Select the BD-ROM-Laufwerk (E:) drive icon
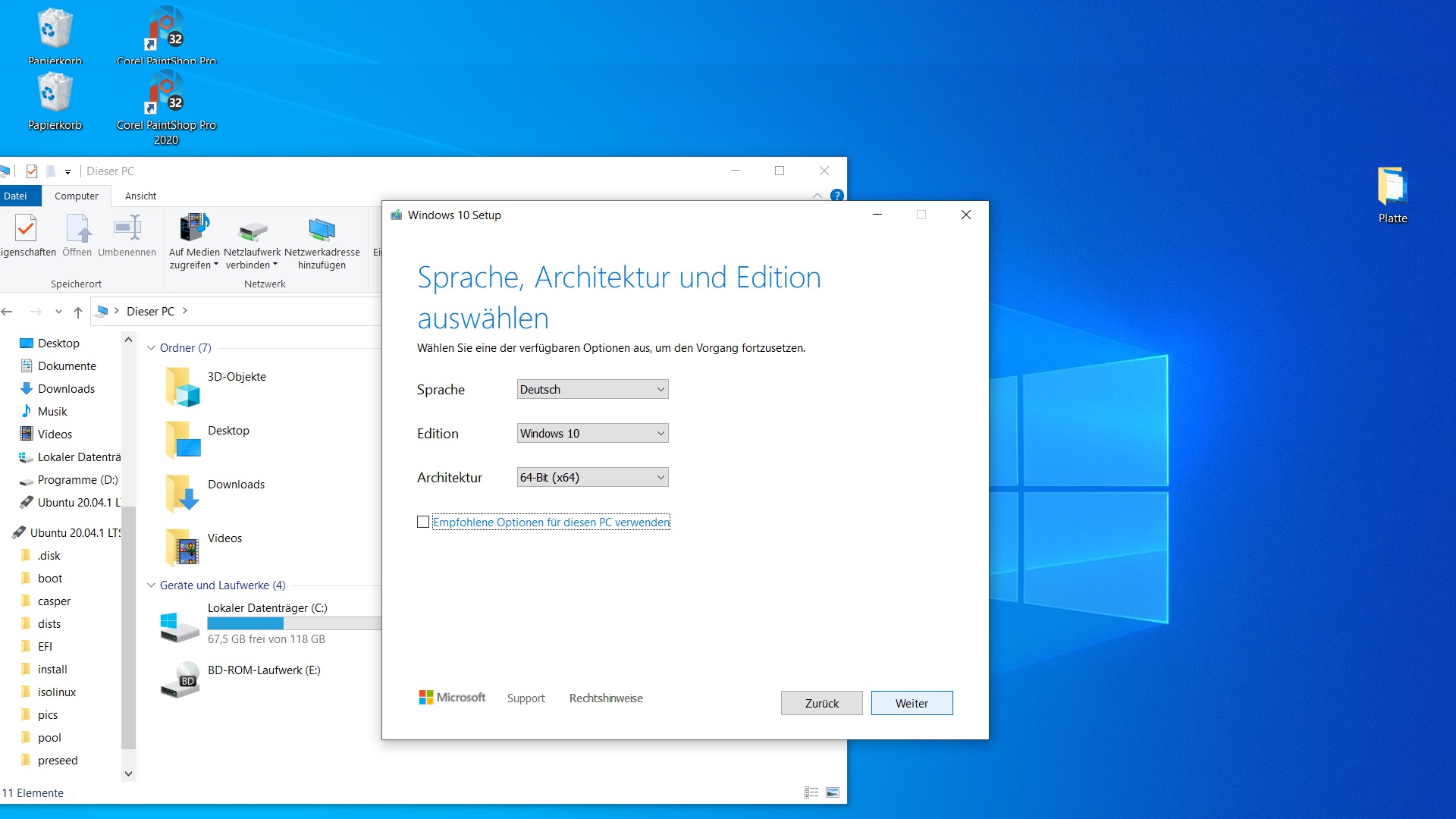The height and width of the screenshot is (819, 1456). coord(180,680)
